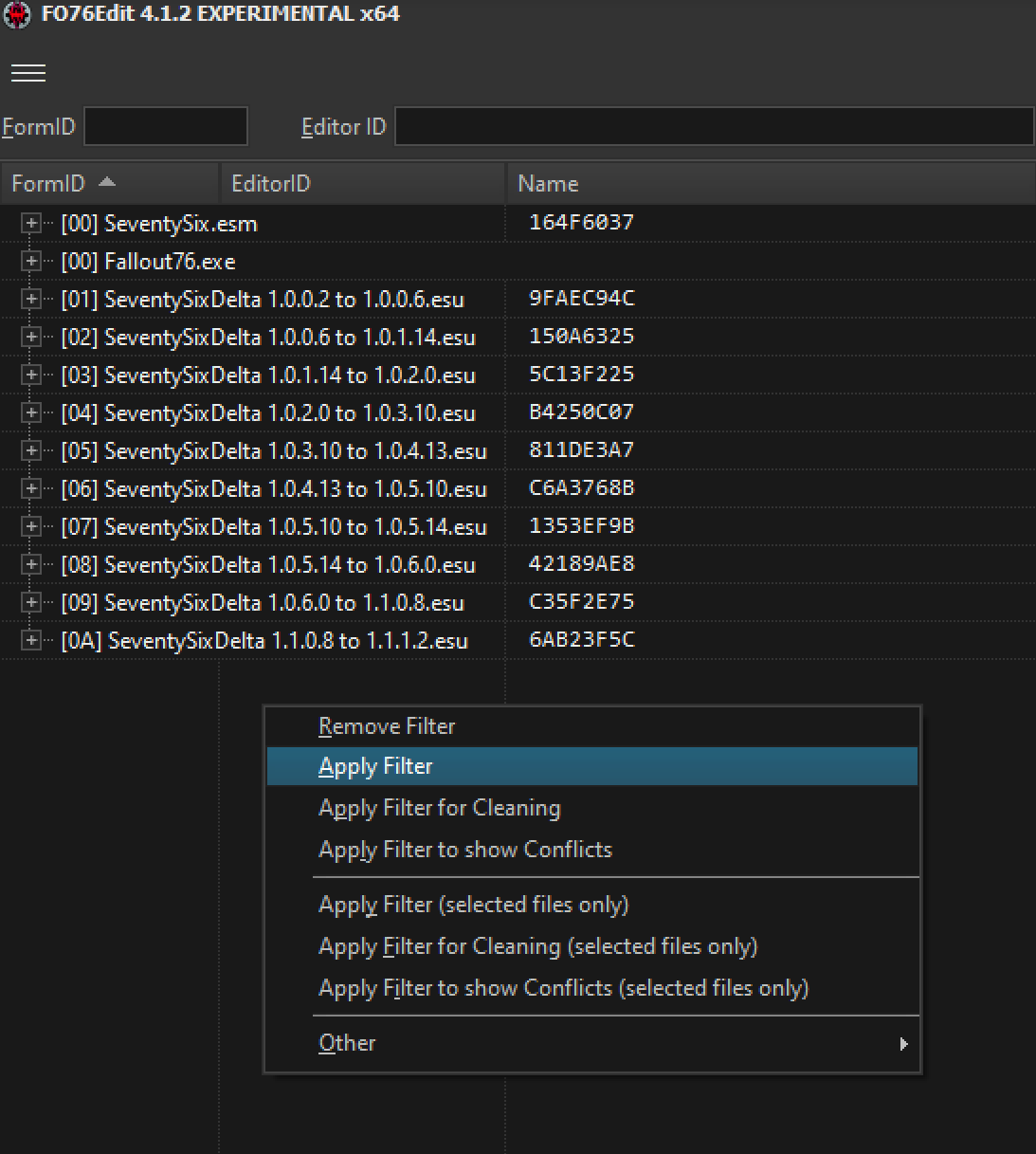Expand the [0A] SeventySixDelta 1.1.0.8 node

(31, 640)
